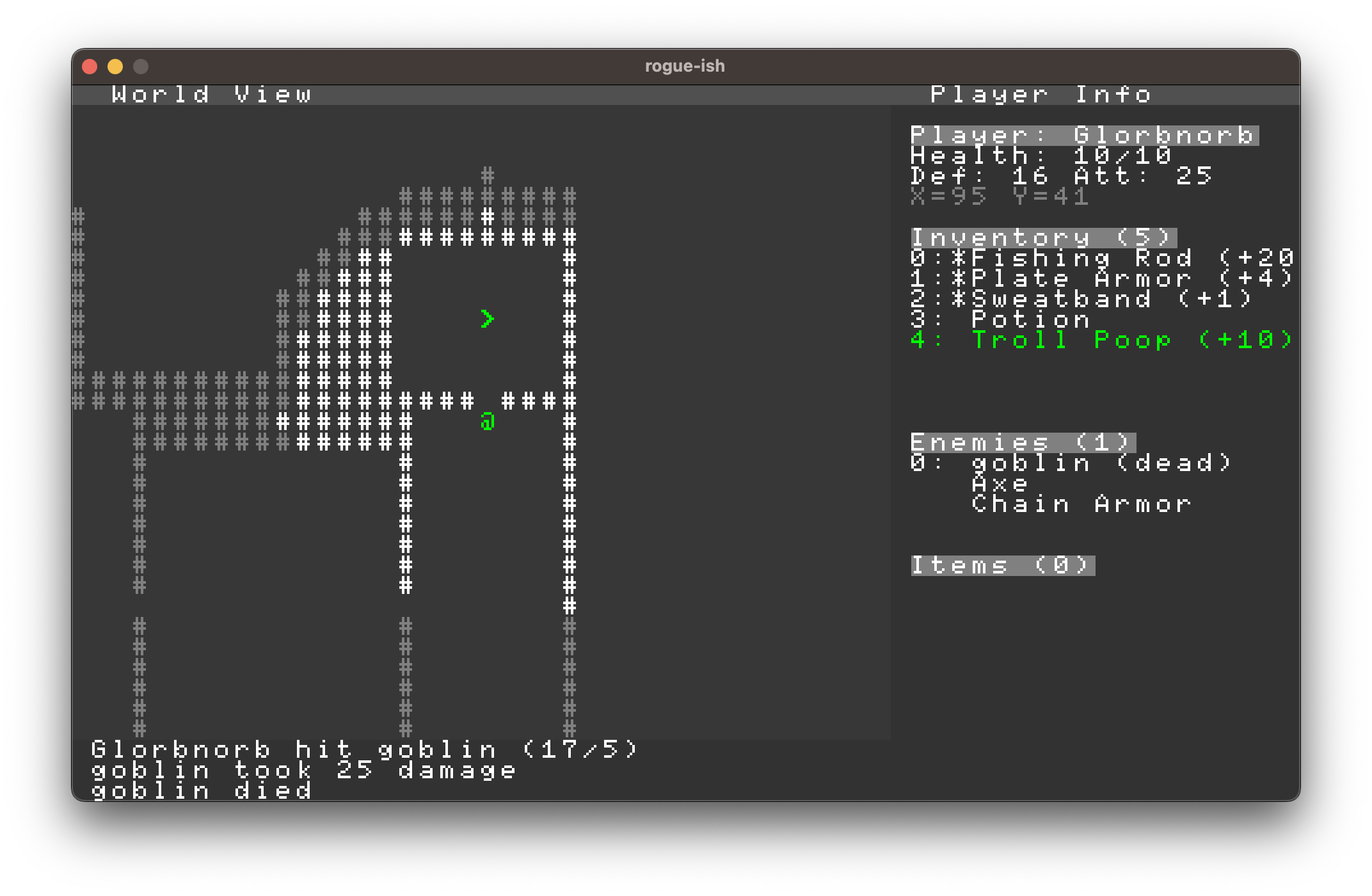
Task: Click the goblin's Axe loot
Action: pyautogui.click(x=1000, y=483)
